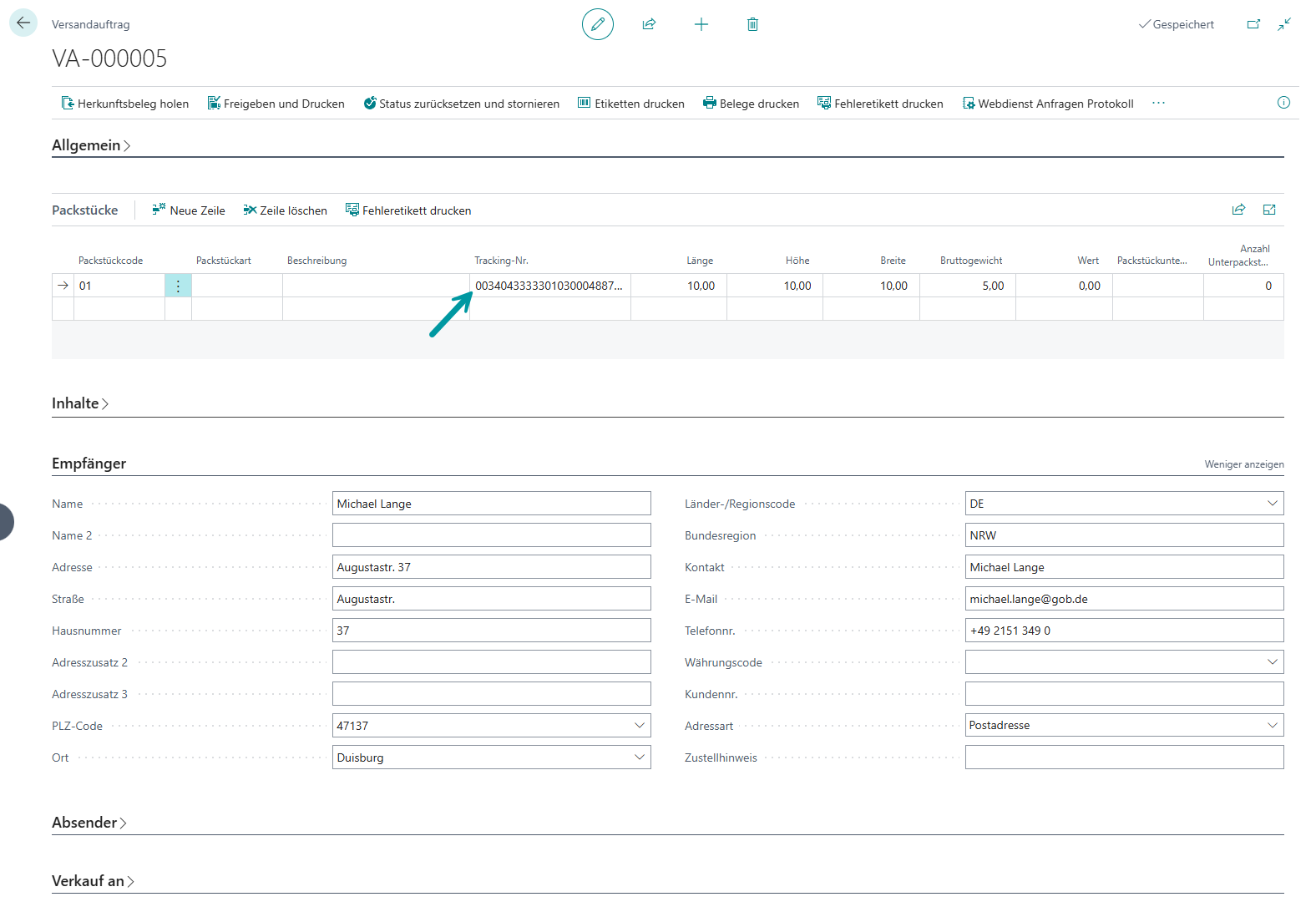Click the trash delete icon
The height and width of the screenshot is (907, 1316).
click(x=752, y=24)
